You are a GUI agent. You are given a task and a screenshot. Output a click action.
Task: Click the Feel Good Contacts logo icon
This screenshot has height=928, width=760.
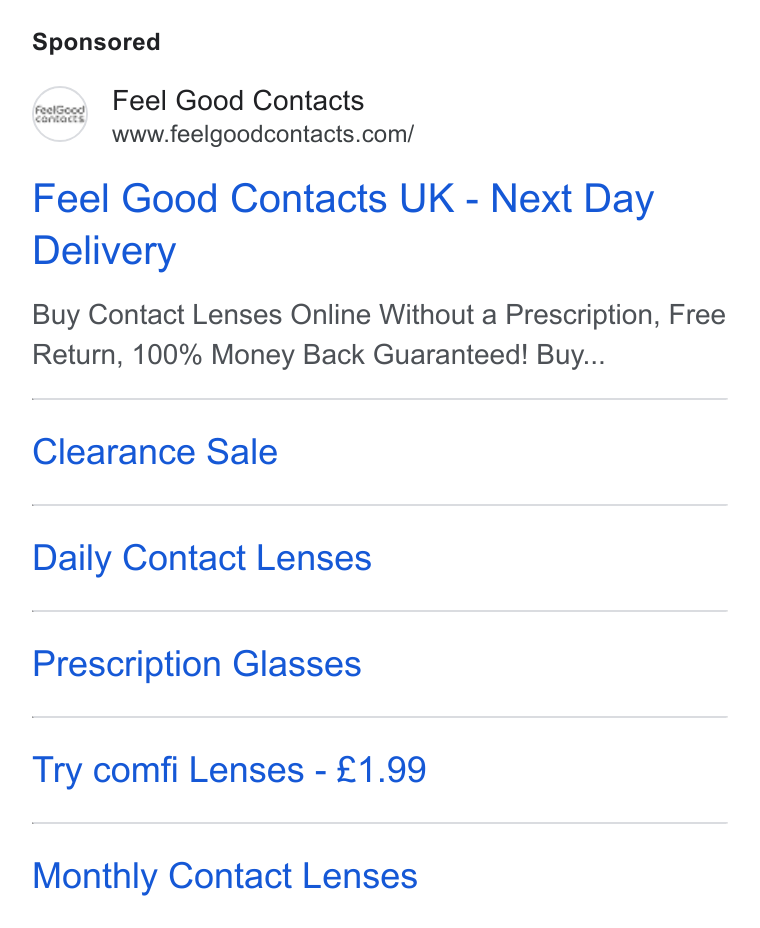tap(59, 114)
